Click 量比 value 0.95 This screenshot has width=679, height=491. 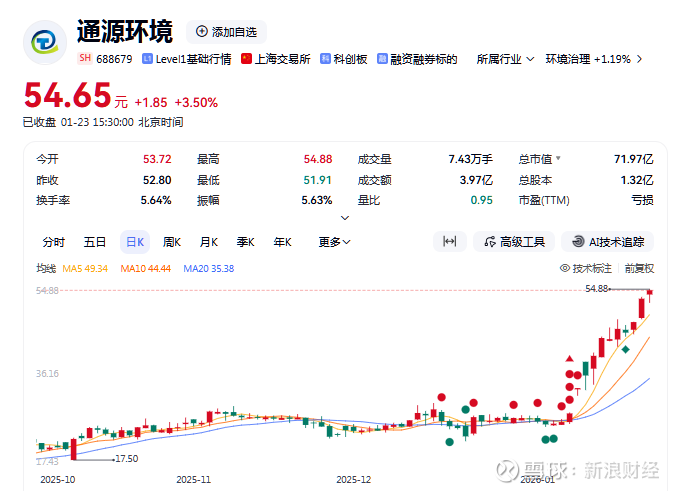[482, 200]
